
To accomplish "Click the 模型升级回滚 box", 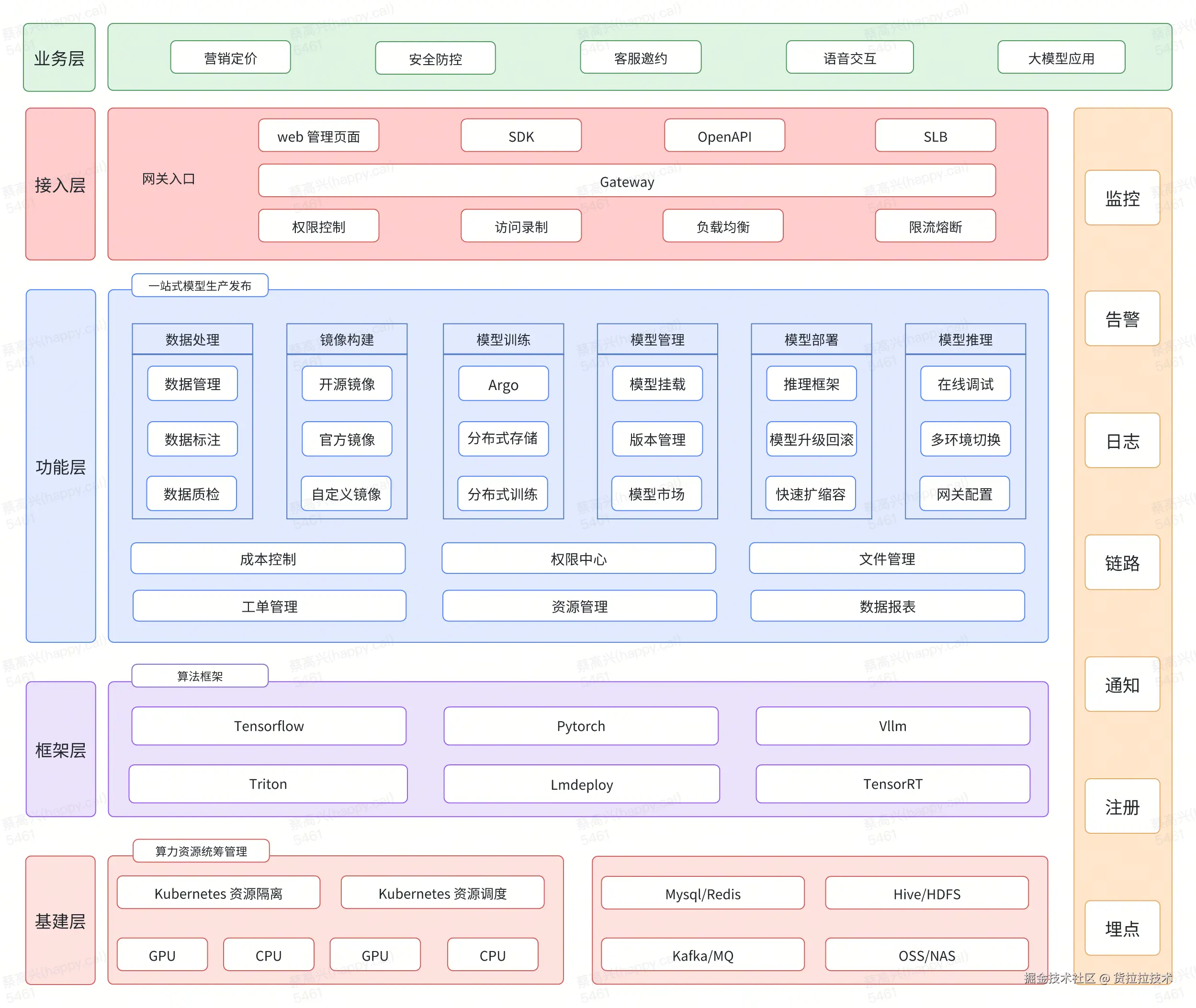I will tap(811, 439).
